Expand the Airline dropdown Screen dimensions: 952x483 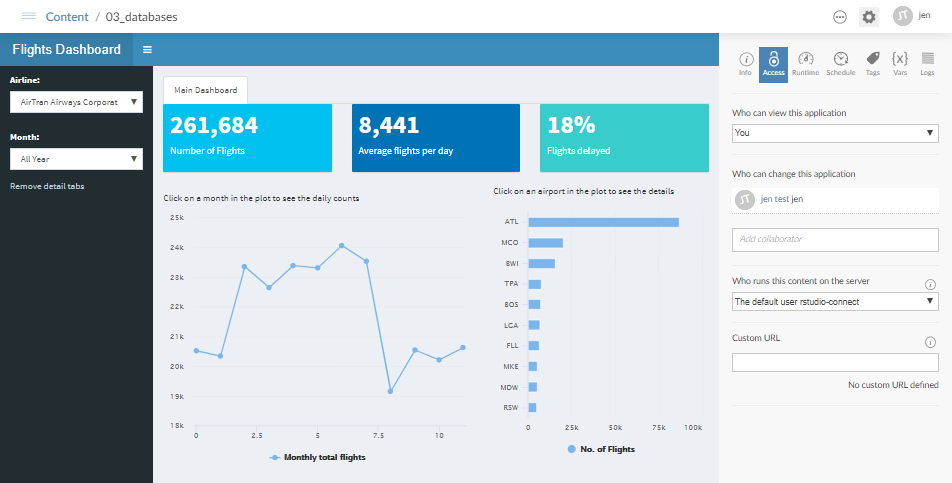pyautogui.click(x=76, y=102)
